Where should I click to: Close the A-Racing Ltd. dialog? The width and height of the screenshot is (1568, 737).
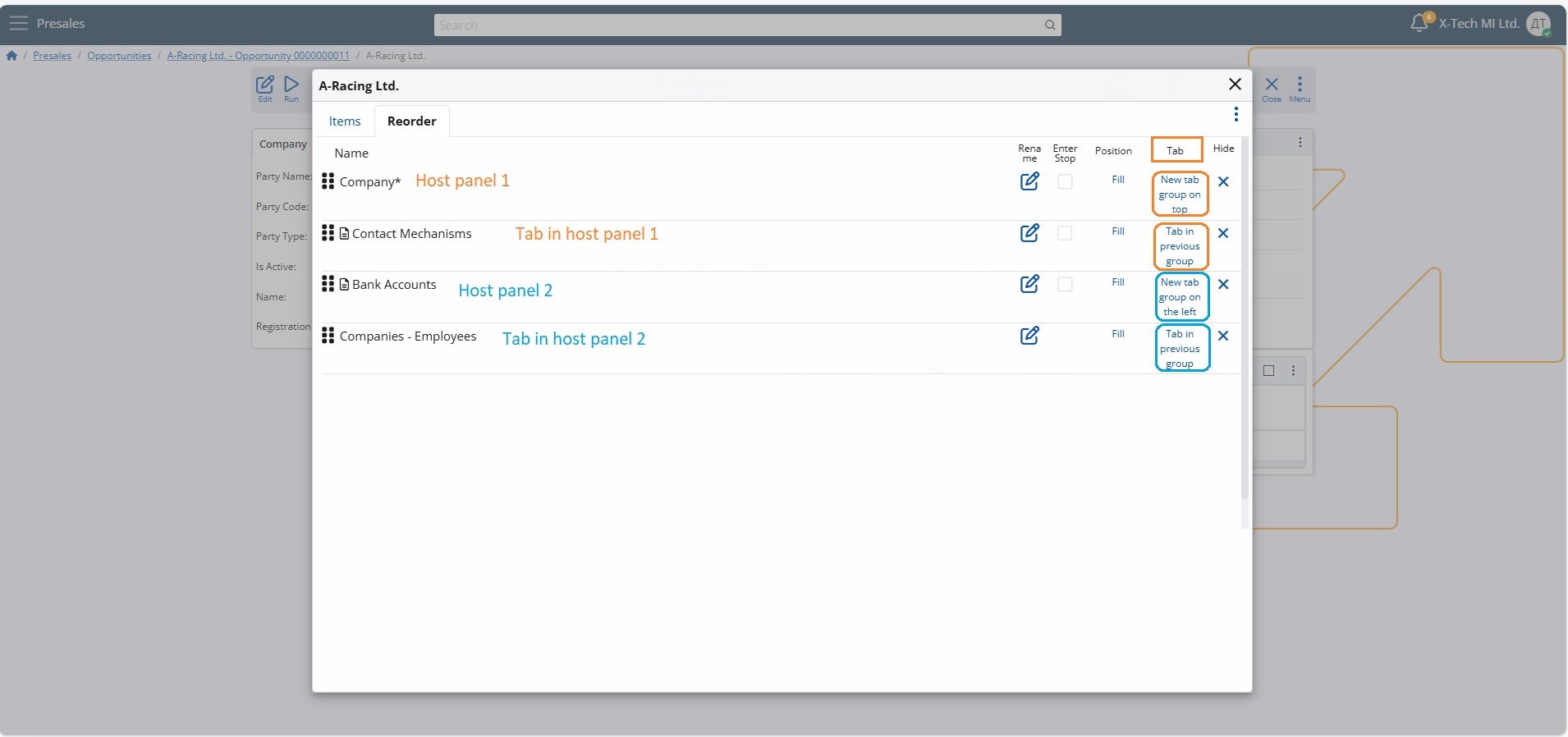click(x=1235, y=85)
